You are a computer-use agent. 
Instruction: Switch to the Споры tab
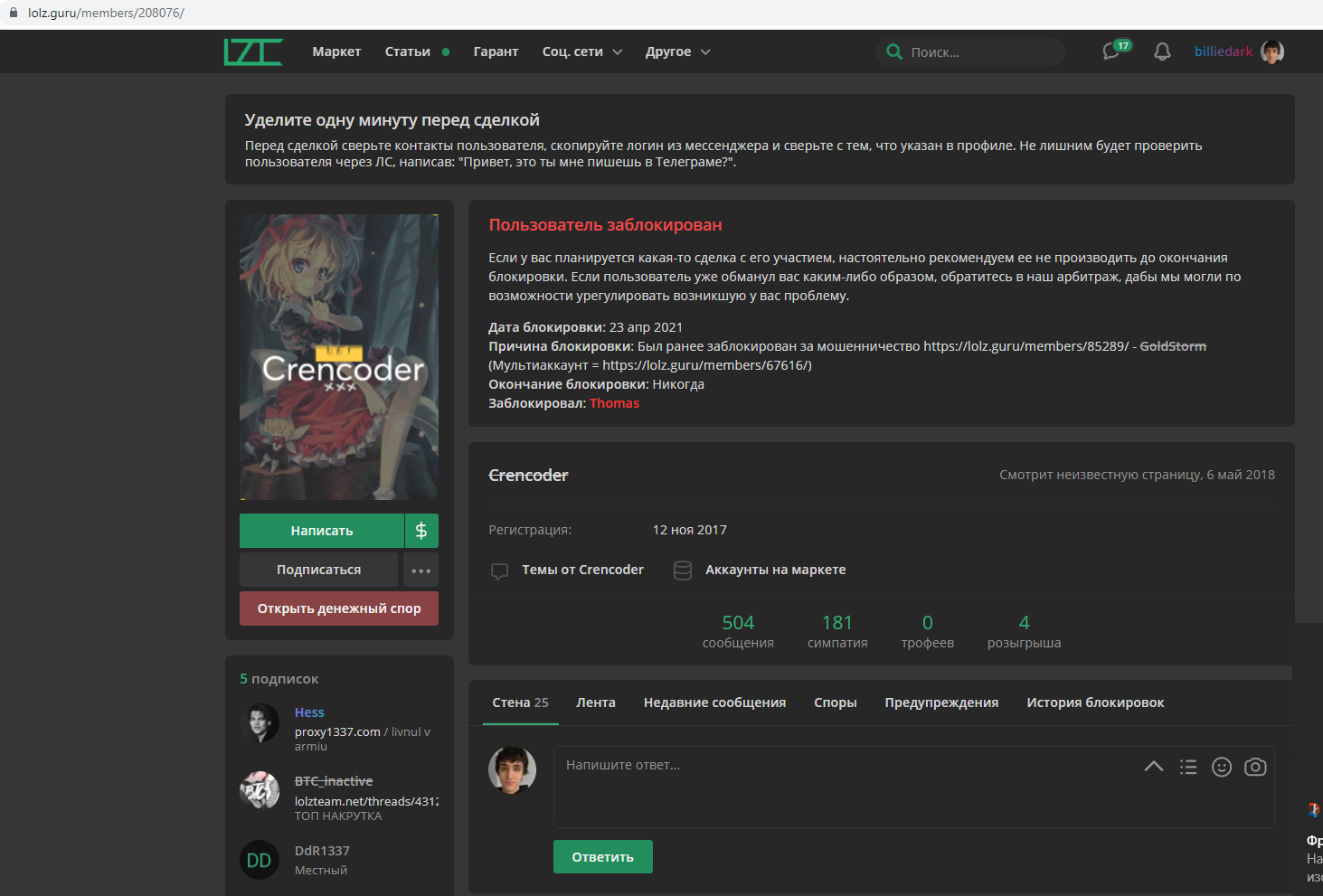click(x=835, y=703)
